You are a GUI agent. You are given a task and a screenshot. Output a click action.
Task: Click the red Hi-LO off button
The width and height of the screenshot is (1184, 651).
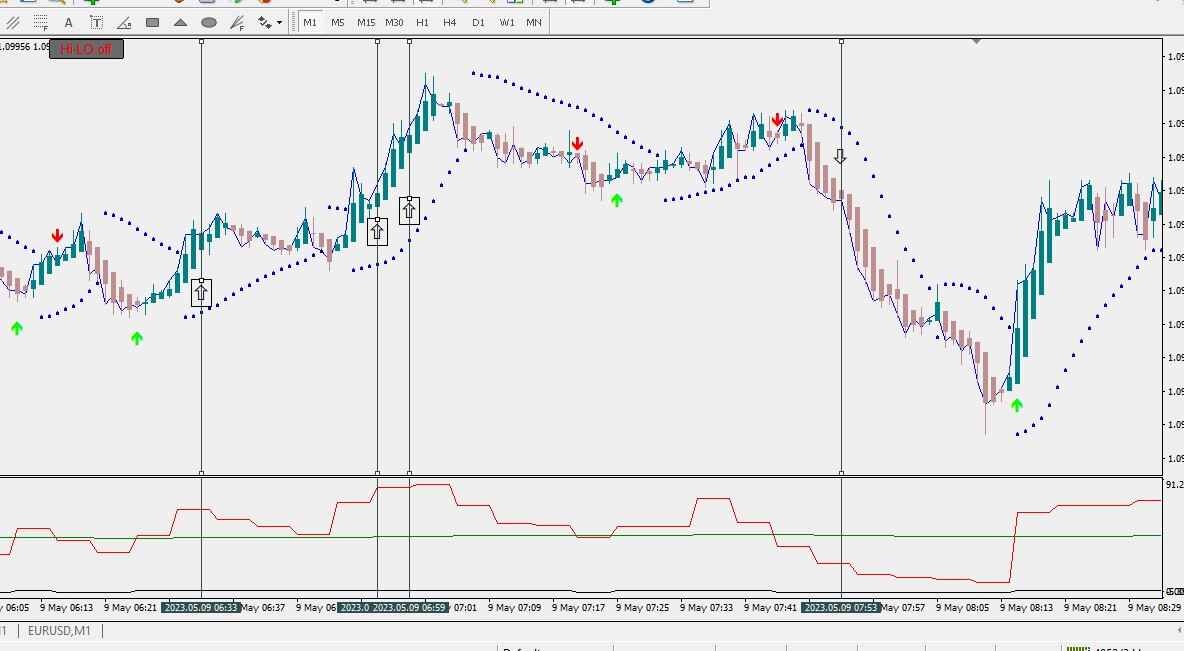point(86,49)
